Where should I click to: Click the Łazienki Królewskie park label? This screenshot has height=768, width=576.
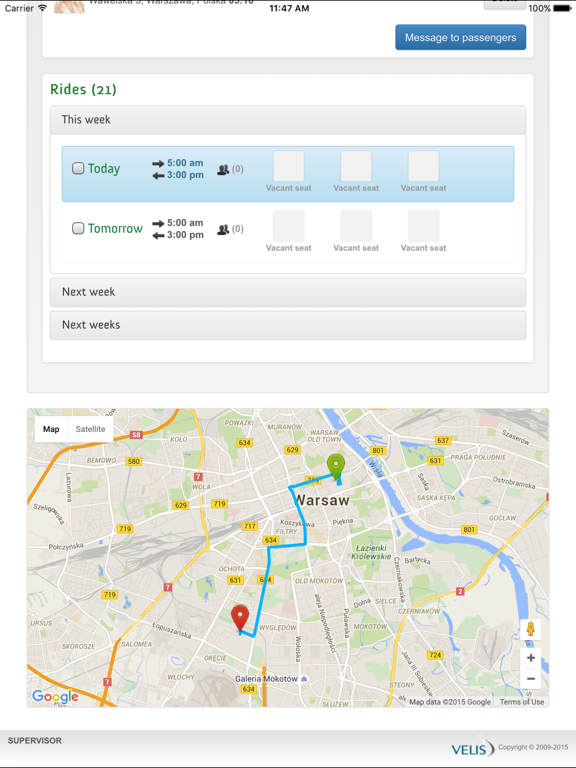371,552
